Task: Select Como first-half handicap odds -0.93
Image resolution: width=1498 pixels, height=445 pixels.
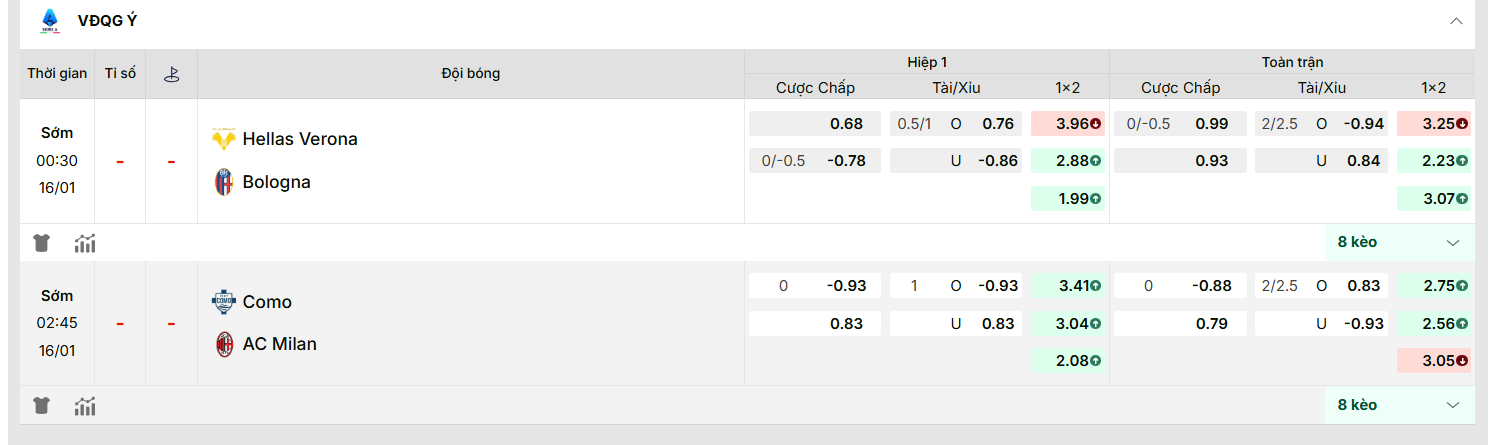Action: coord(815,286)
